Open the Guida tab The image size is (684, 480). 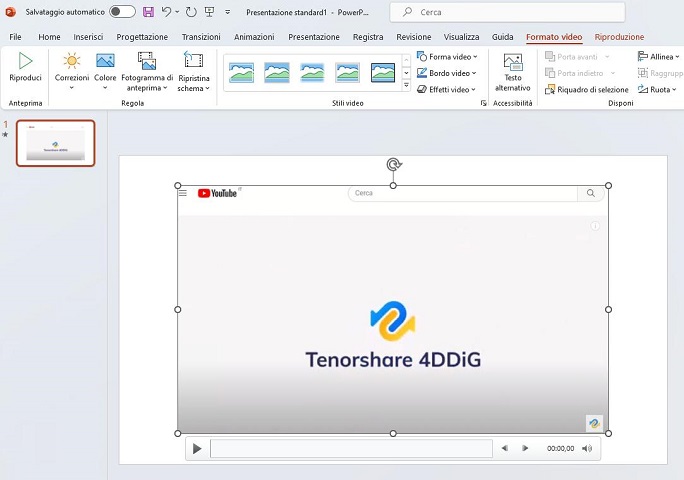click(x=503, y=37)
